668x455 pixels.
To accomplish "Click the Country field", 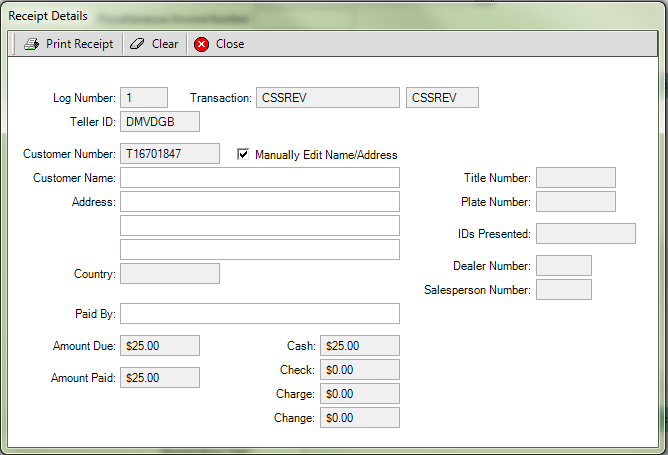I will click(x=169, y=274).
